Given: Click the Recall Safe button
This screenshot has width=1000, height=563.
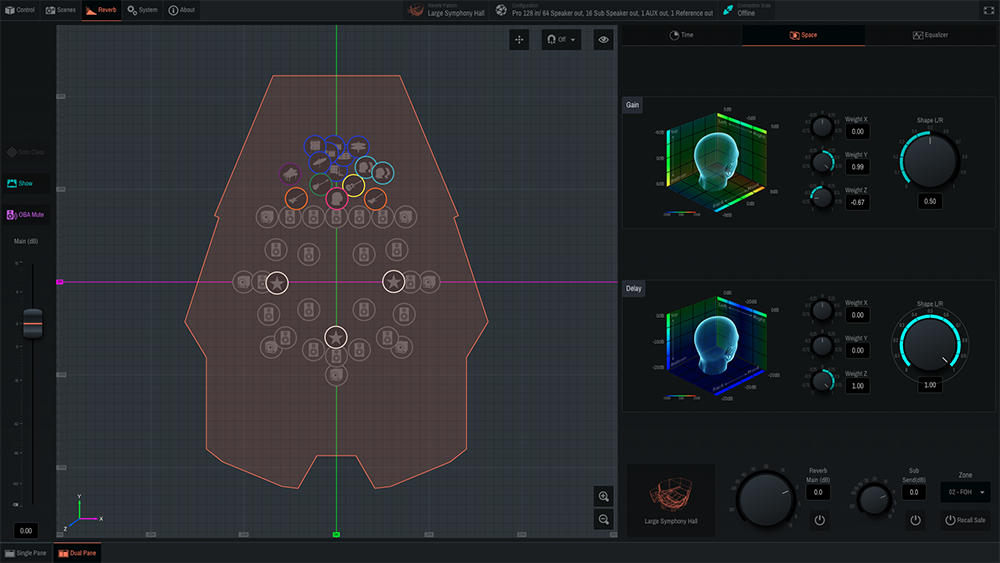Looking at the screenshot, I should point(964,520).
